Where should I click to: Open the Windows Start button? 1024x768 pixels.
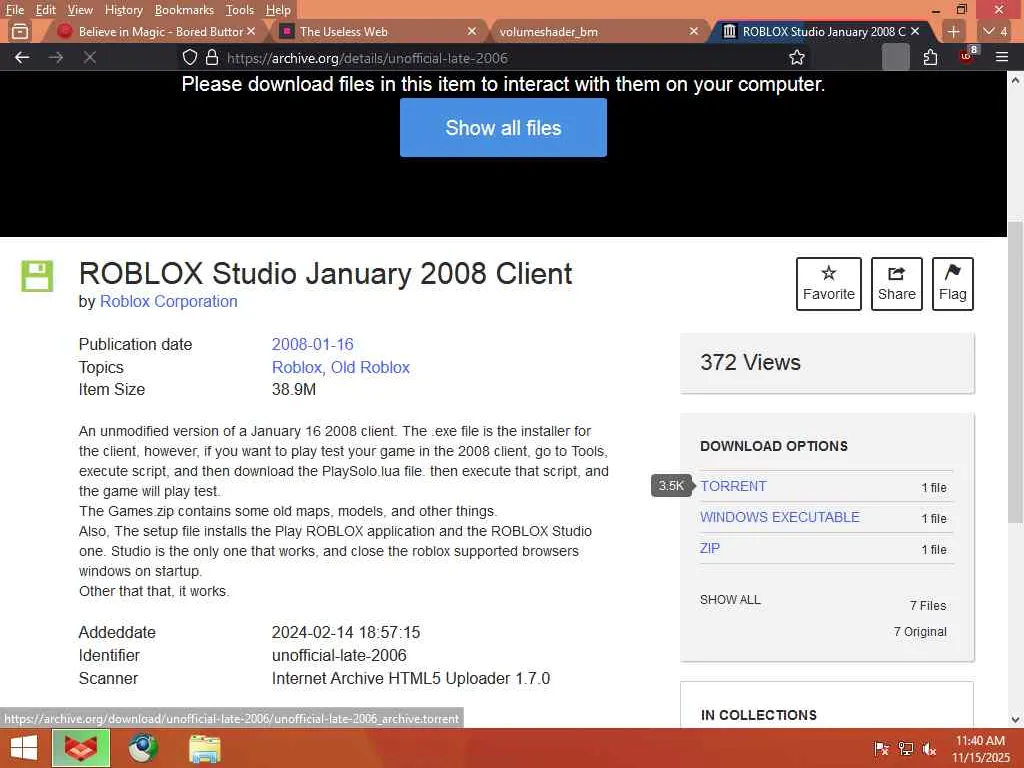click(x=24, y=748)
